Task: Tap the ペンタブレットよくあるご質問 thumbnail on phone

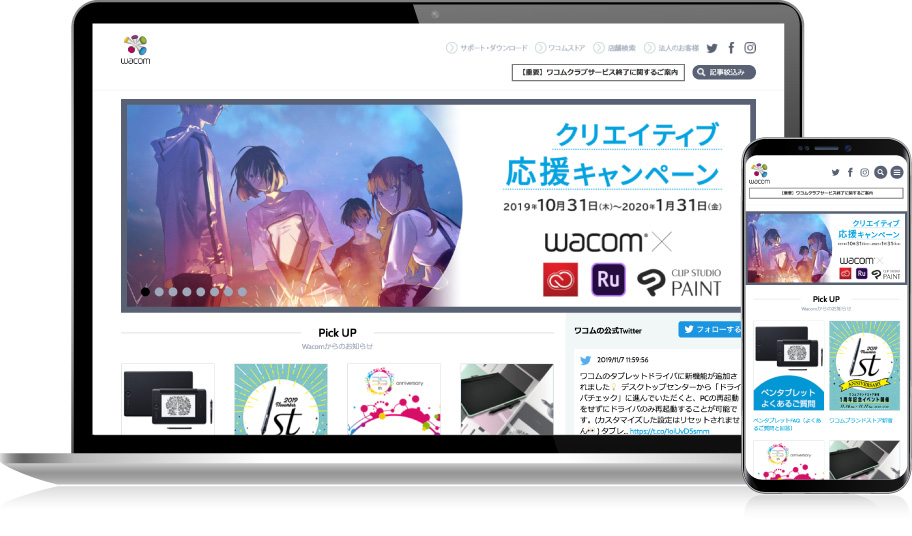Action: tap(789, 366)
